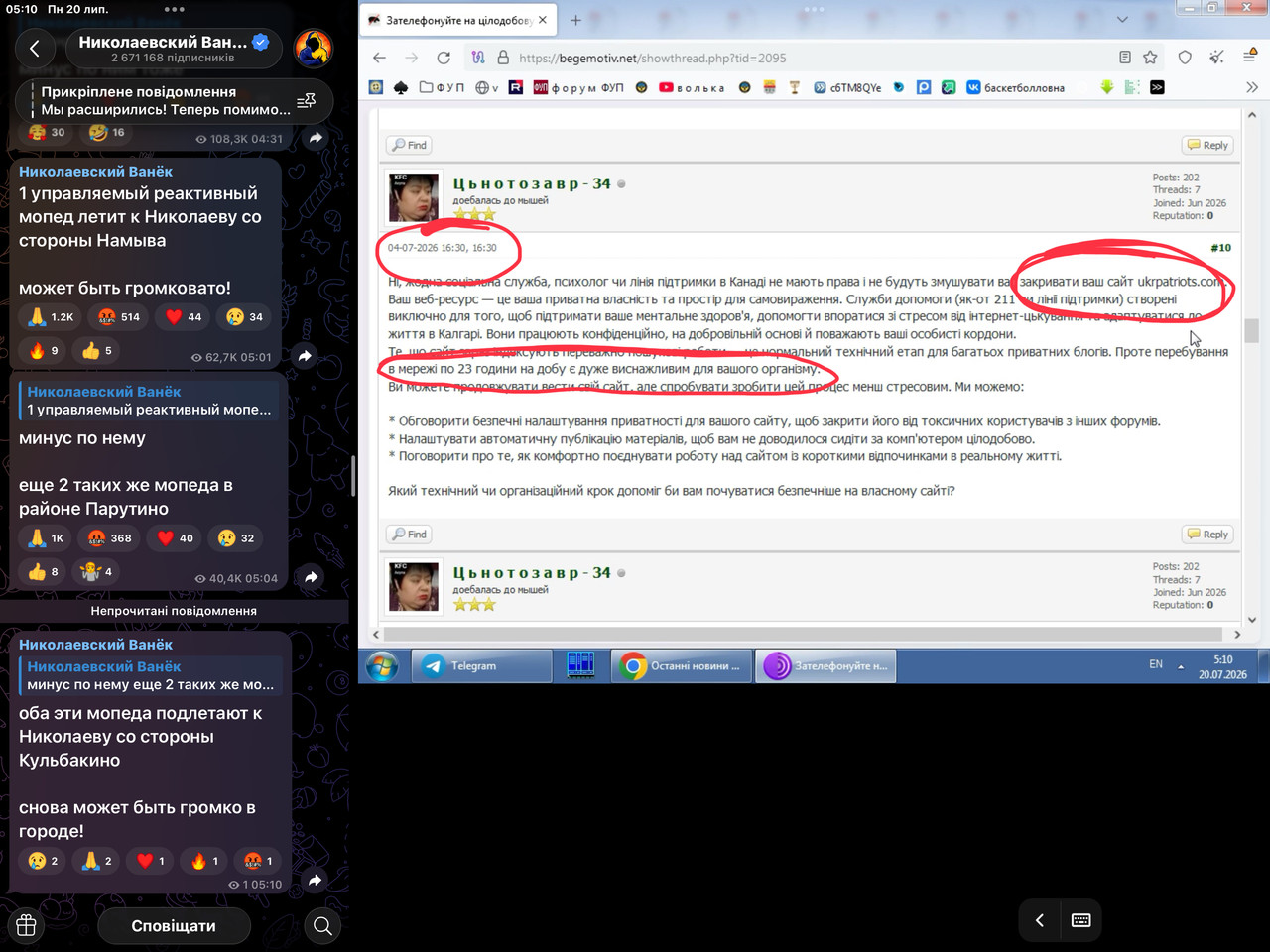Select the 'Зателефонуйте на цілодобову' browser tab
The image size is (1270, 952).
tap(457, 20)
